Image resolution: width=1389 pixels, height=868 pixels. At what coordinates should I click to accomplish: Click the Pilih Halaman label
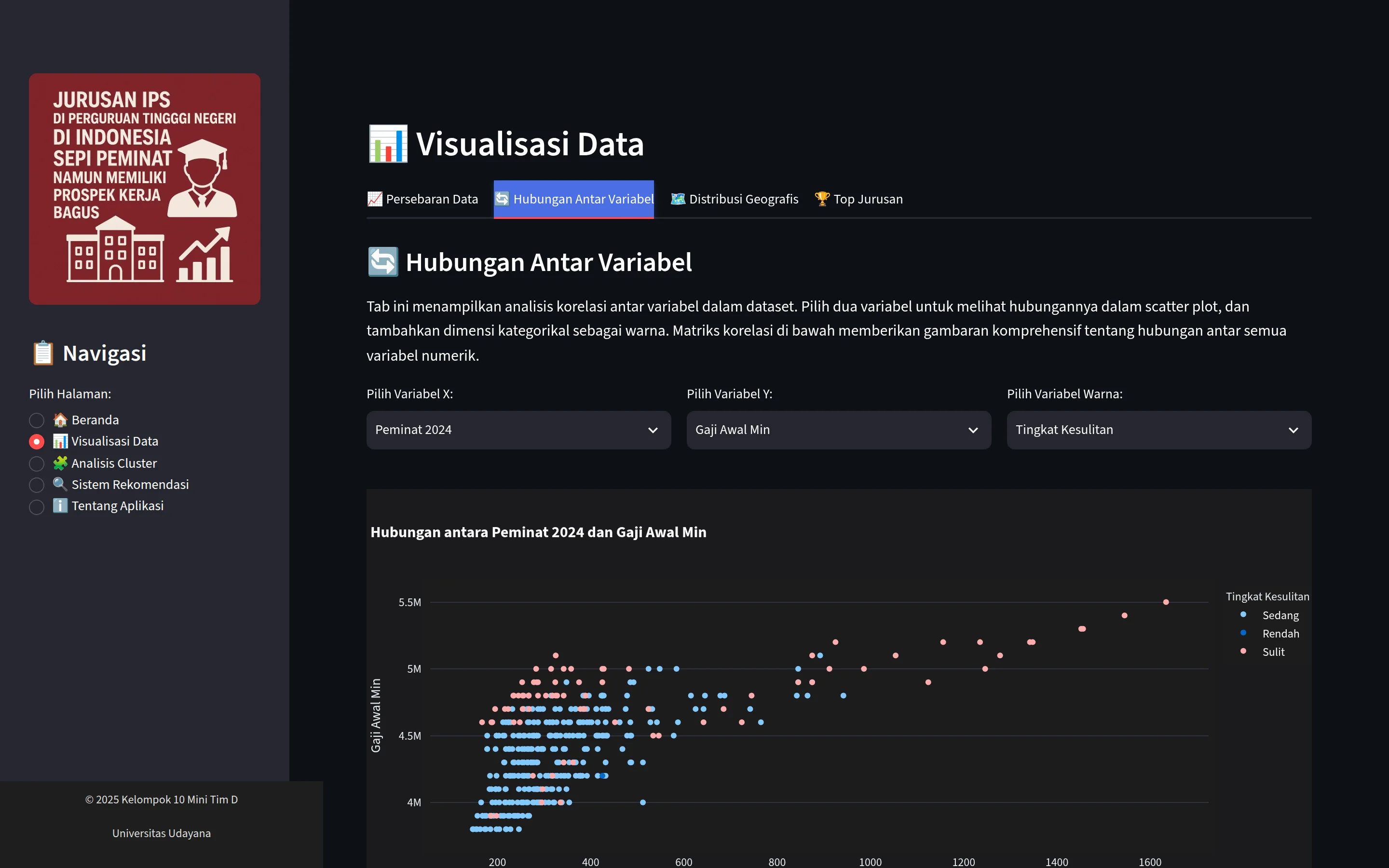click(70, 394)
